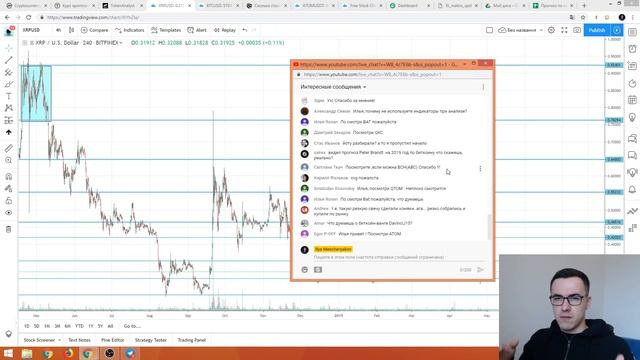This screenshot has width=640, height=360.
Task: Open the notifications bell icon
Action: coord(632,189)
